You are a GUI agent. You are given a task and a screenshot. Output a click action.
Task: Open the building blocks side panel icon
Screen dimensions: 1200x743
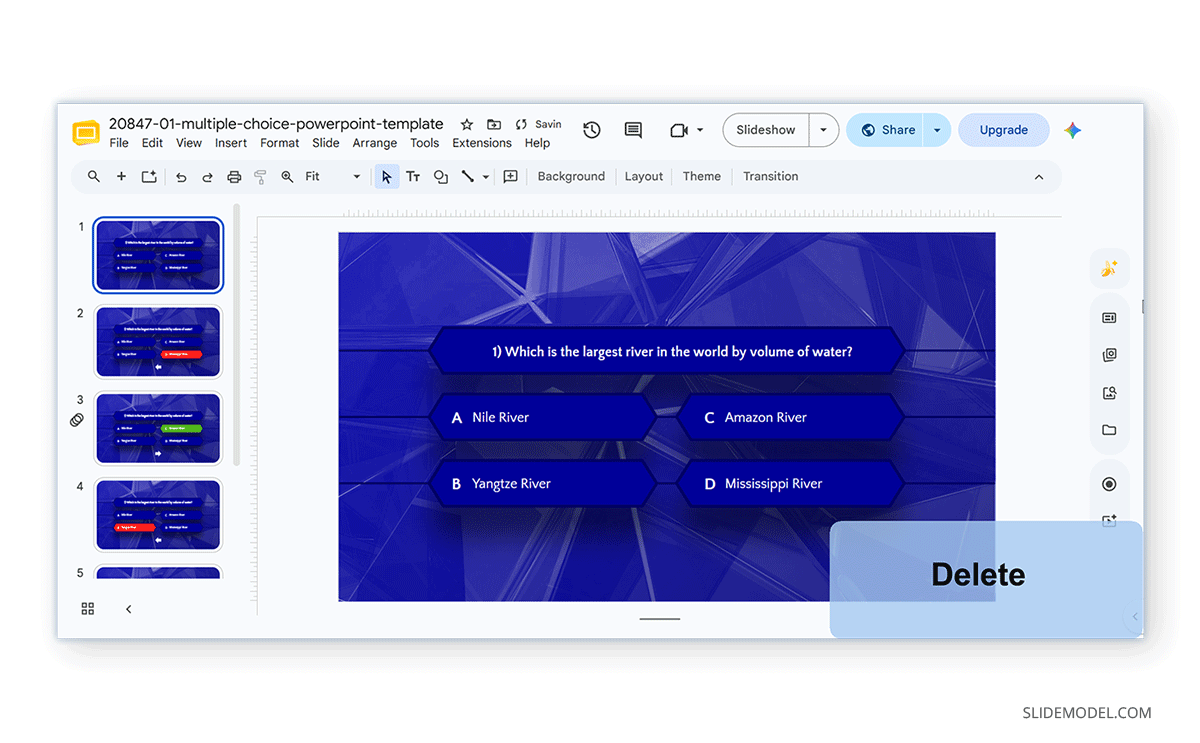pos(1109,355)
